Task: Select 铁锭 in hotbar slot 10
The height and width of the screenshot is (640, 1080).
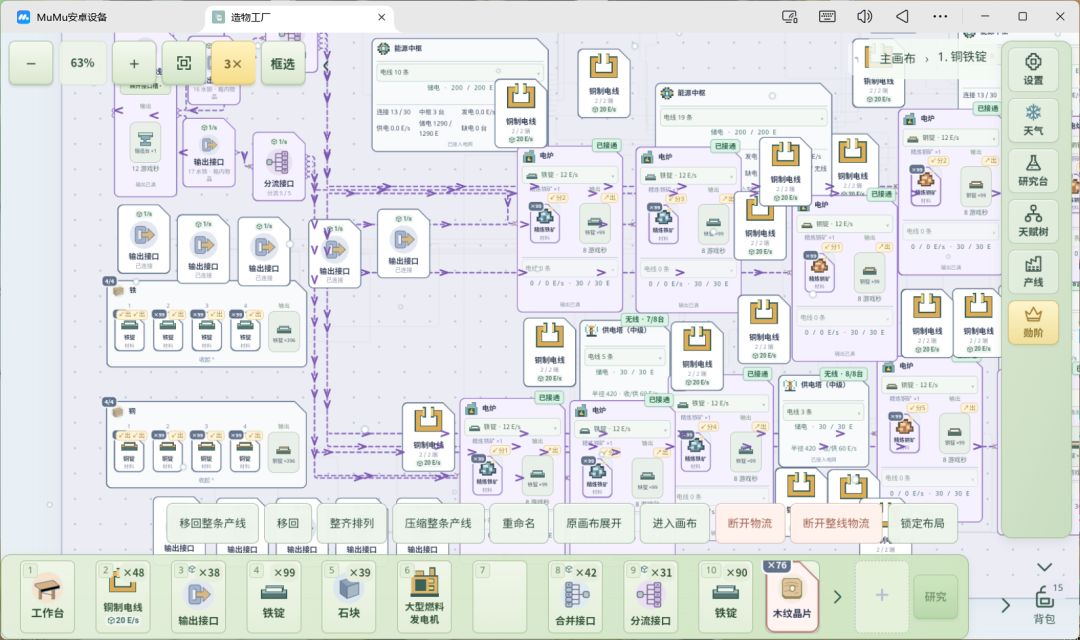Action: click(726, 597)
